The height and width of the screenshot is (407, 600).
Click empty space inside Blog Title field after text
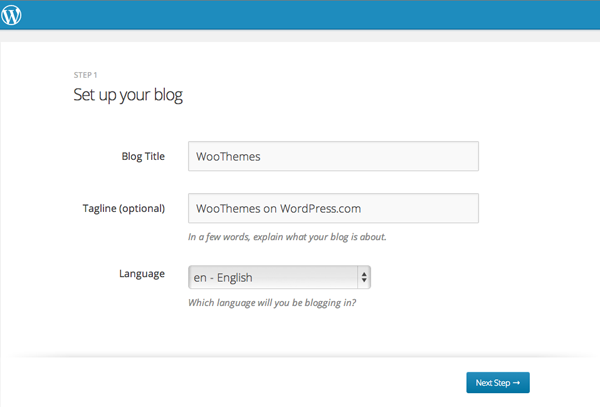coord(367,156)
